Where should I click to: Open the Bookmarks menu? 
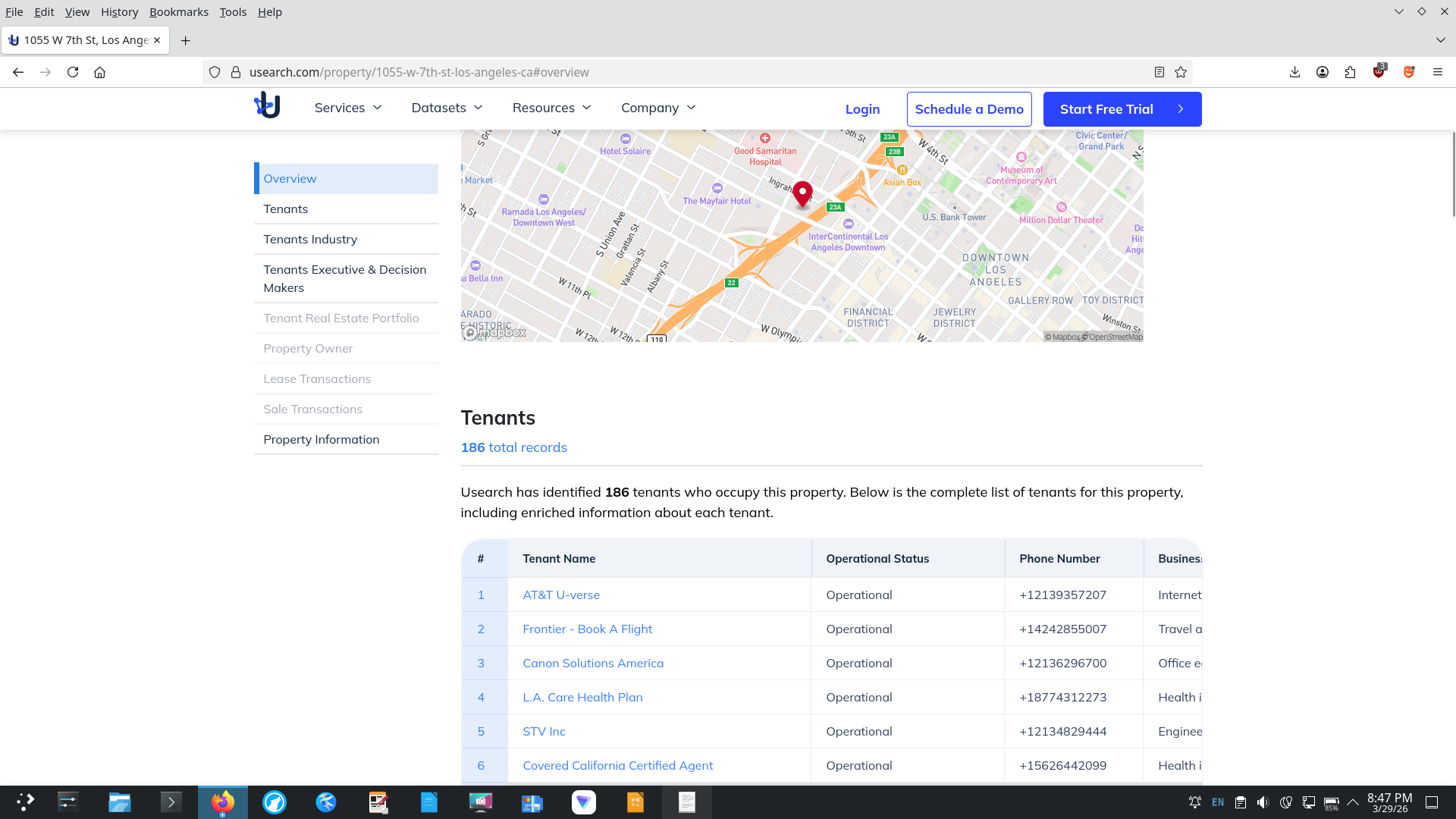coord(179,12)
